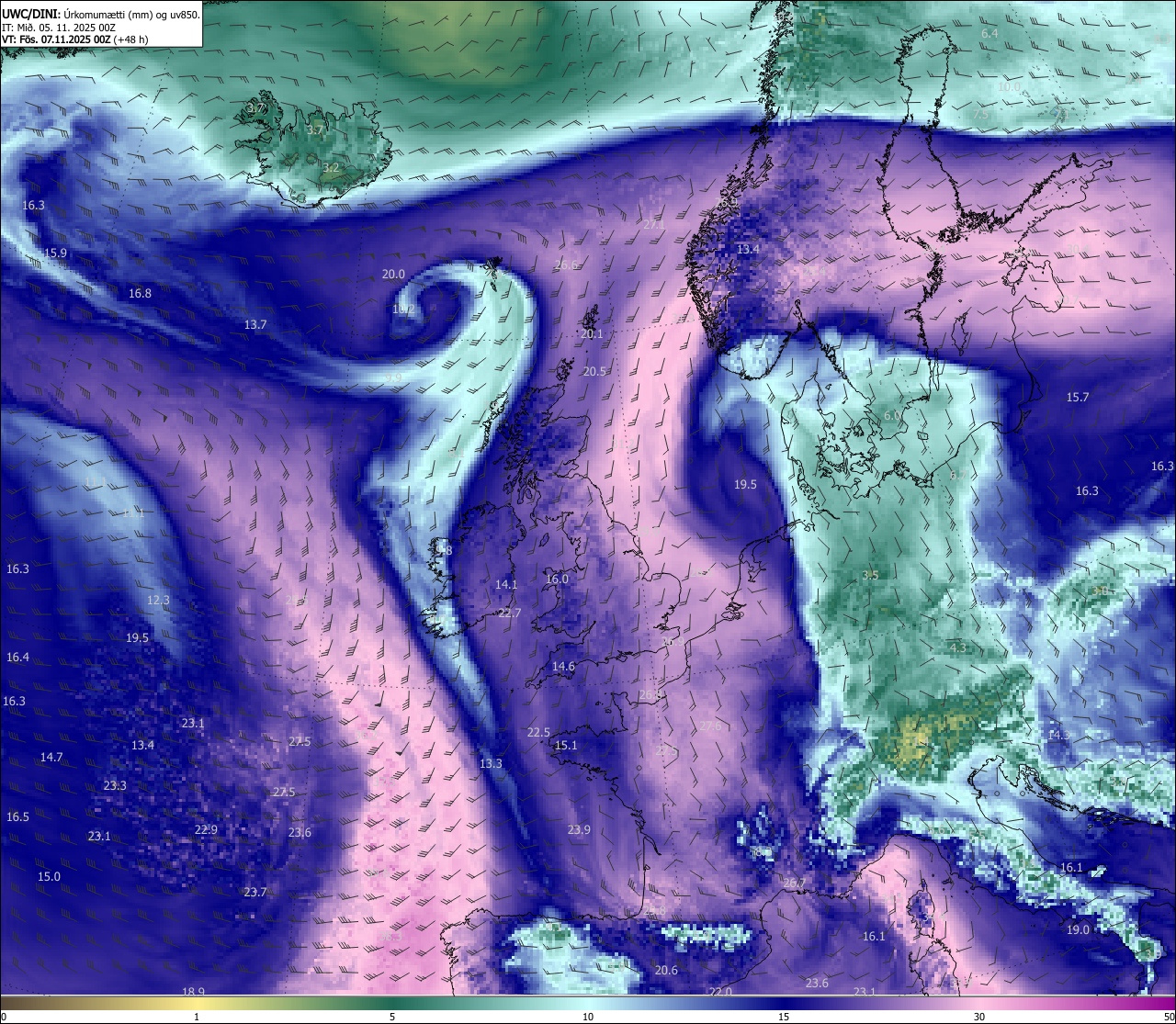The width and height of the screenshot is (1176, 1024).
Task: Click the initial time line "IT: Mið. 05. 11. 2025 00Z"
Action: pyautogui.click(x=58, y=27)
